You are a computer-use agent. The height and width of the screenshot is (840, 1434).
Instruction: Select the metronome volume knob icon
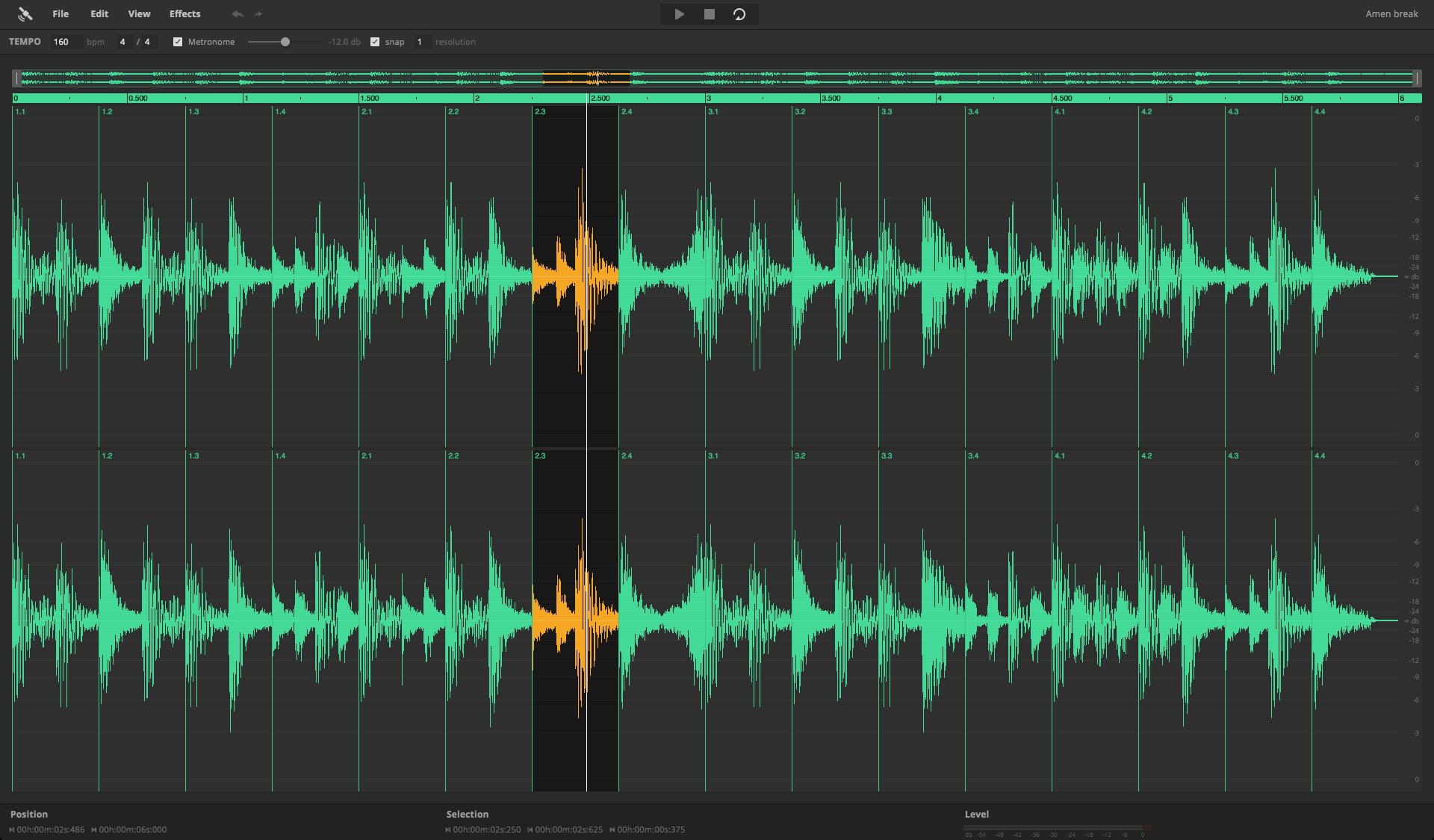tap(285, 42)
